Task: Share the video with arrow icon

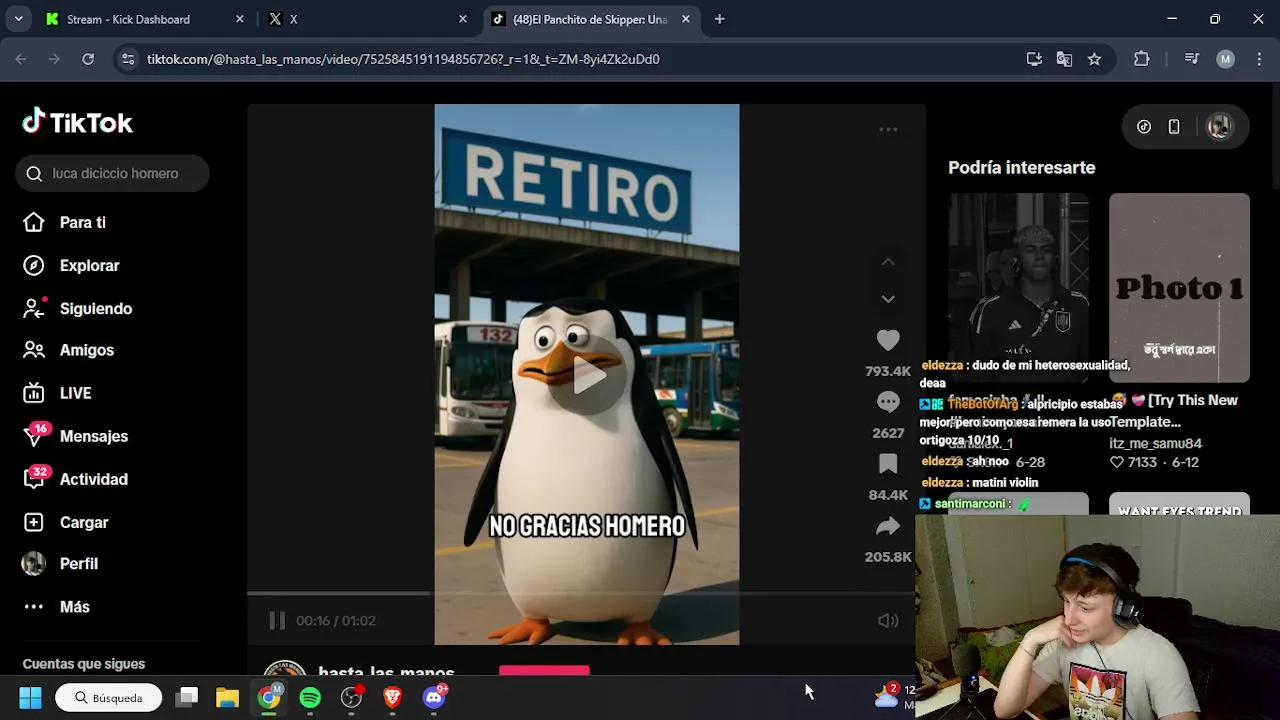Action: pyautogui.click(x=888, y=526)
